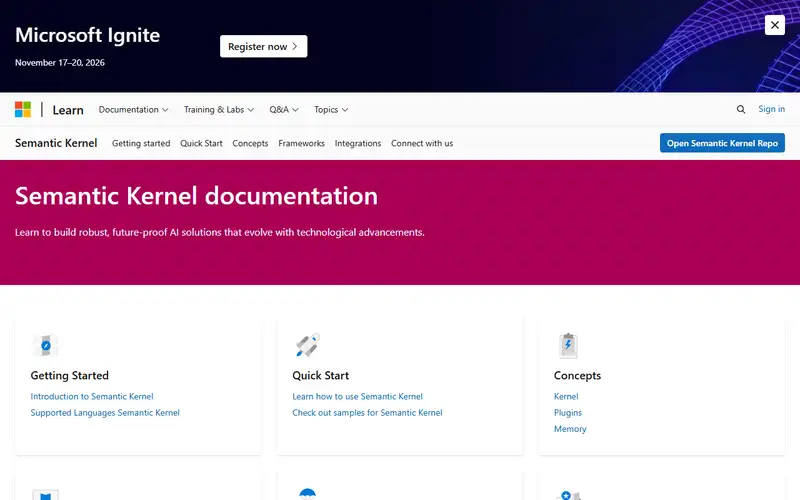Click the Quick Start rocket icon

pos(307,345)
